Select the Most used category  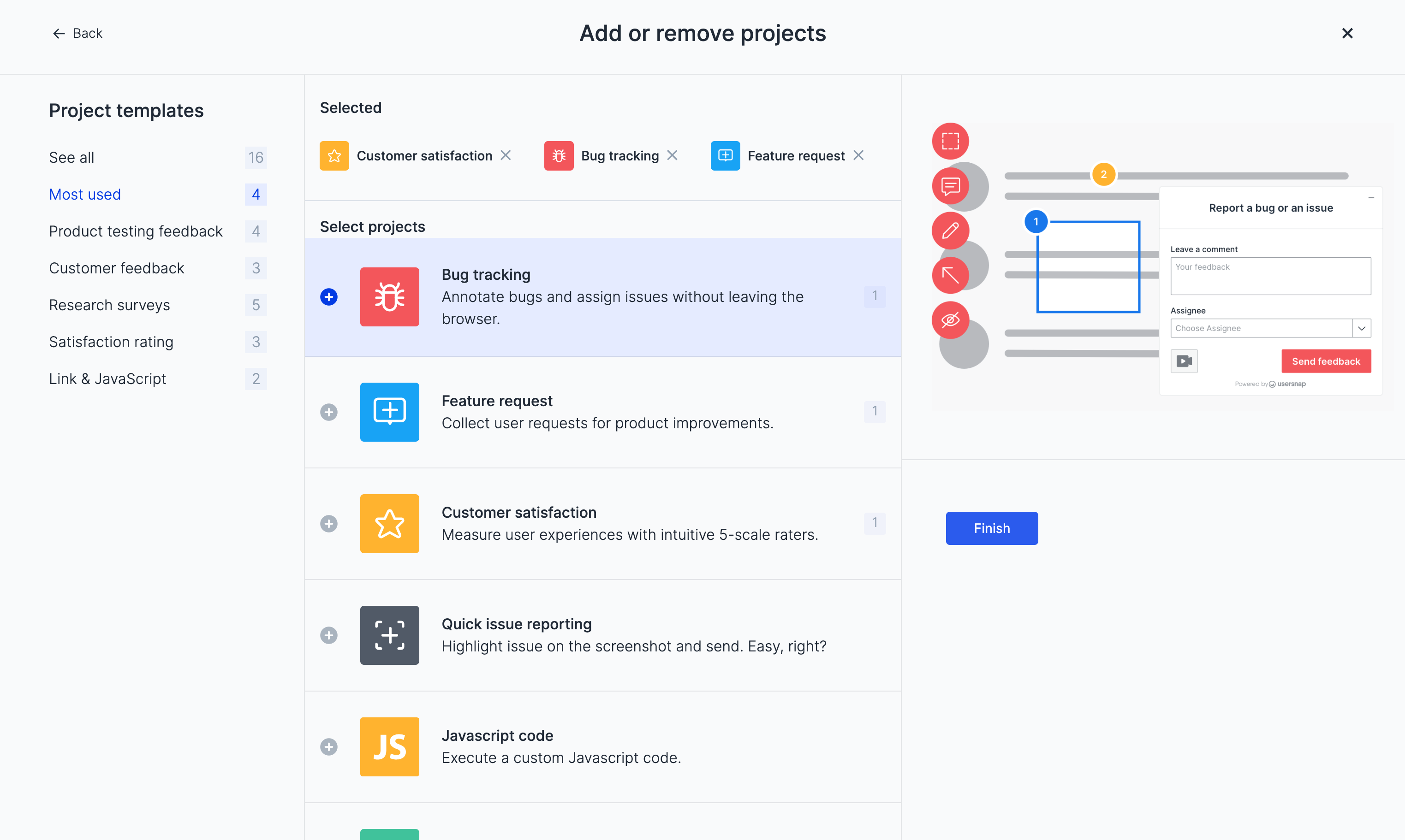[85, 194]
